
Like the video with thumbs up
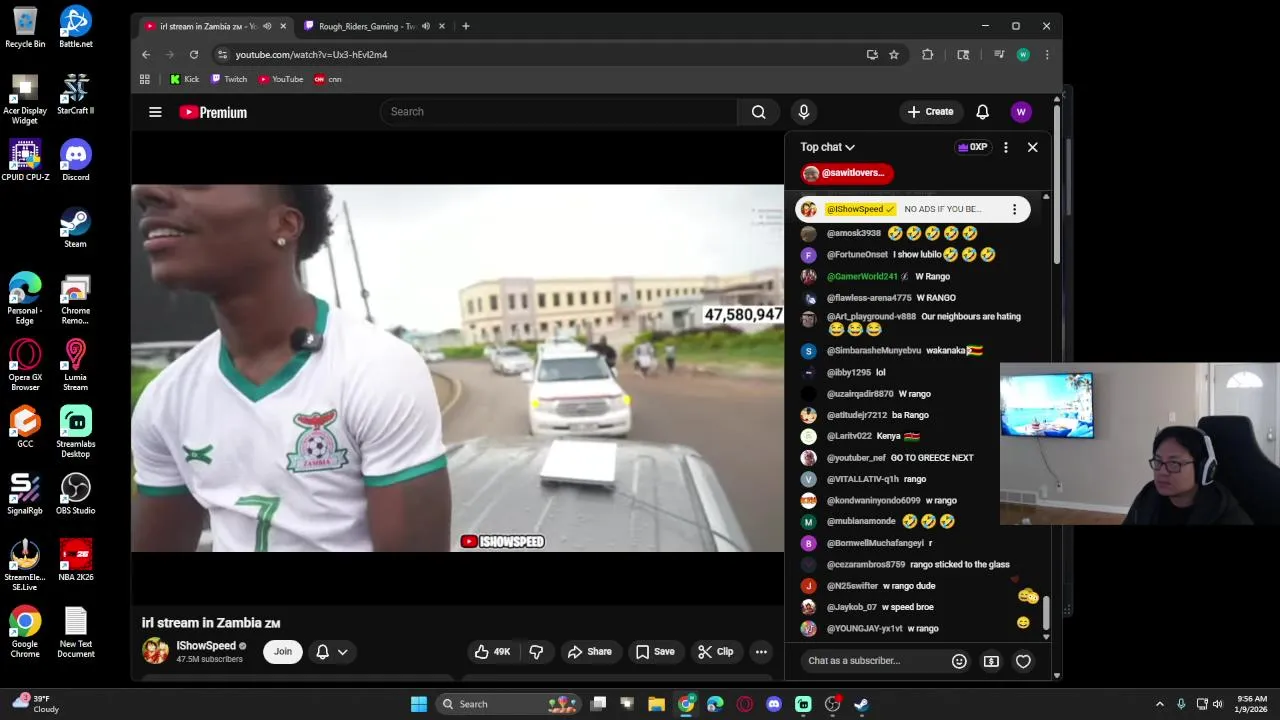[x=492, y=652]
